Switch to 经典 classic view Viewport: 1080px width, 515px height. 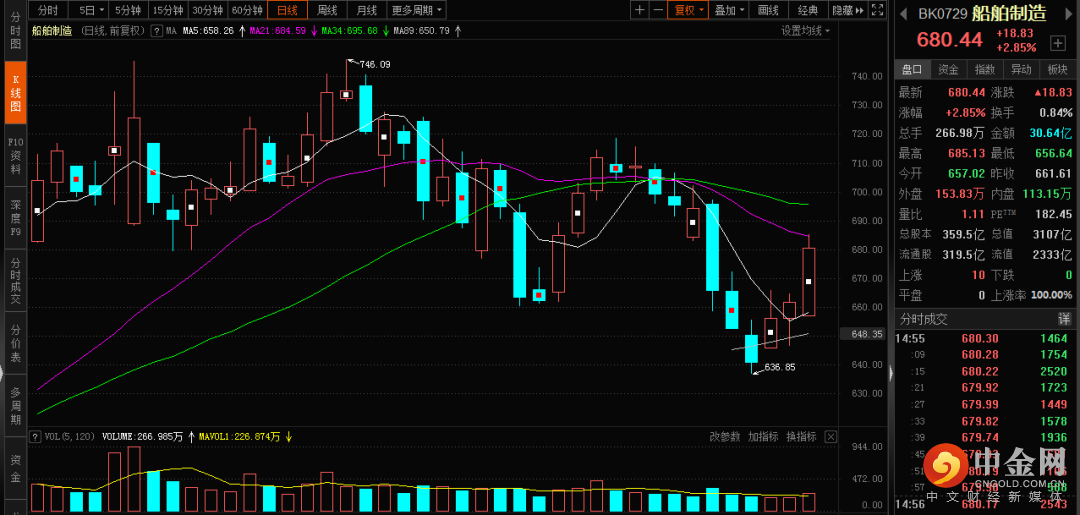click(x=808, y=10)
